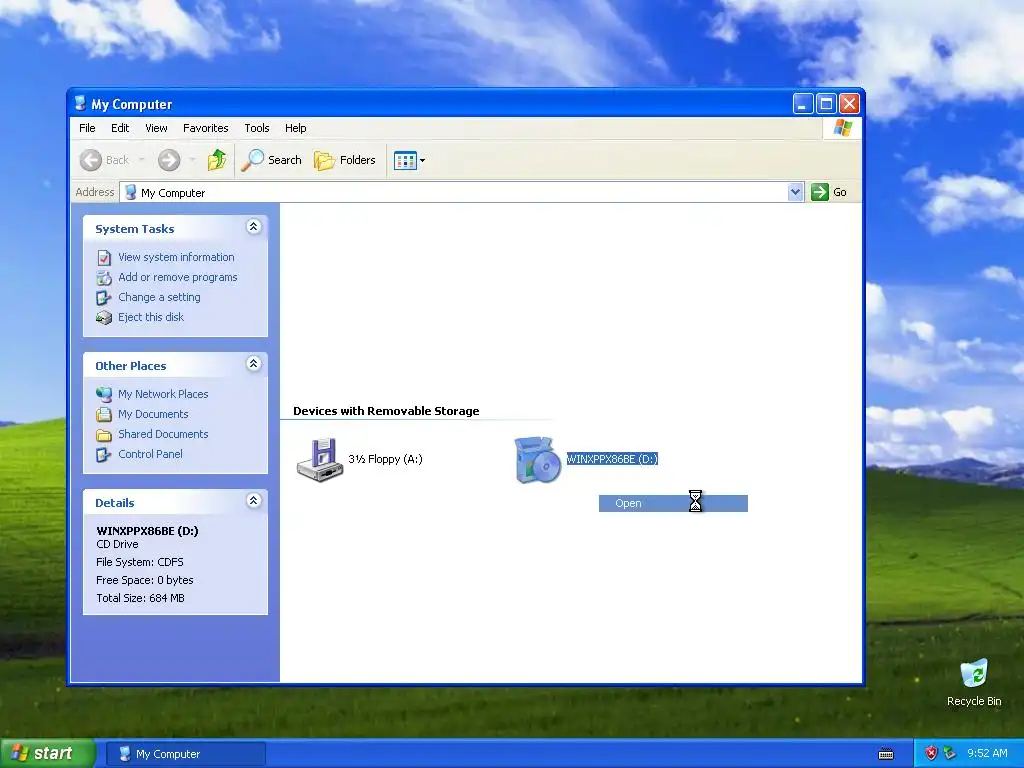Viewport: 1024px width, 768px height.
Task: Open the File menu
Action: point(87,128)
